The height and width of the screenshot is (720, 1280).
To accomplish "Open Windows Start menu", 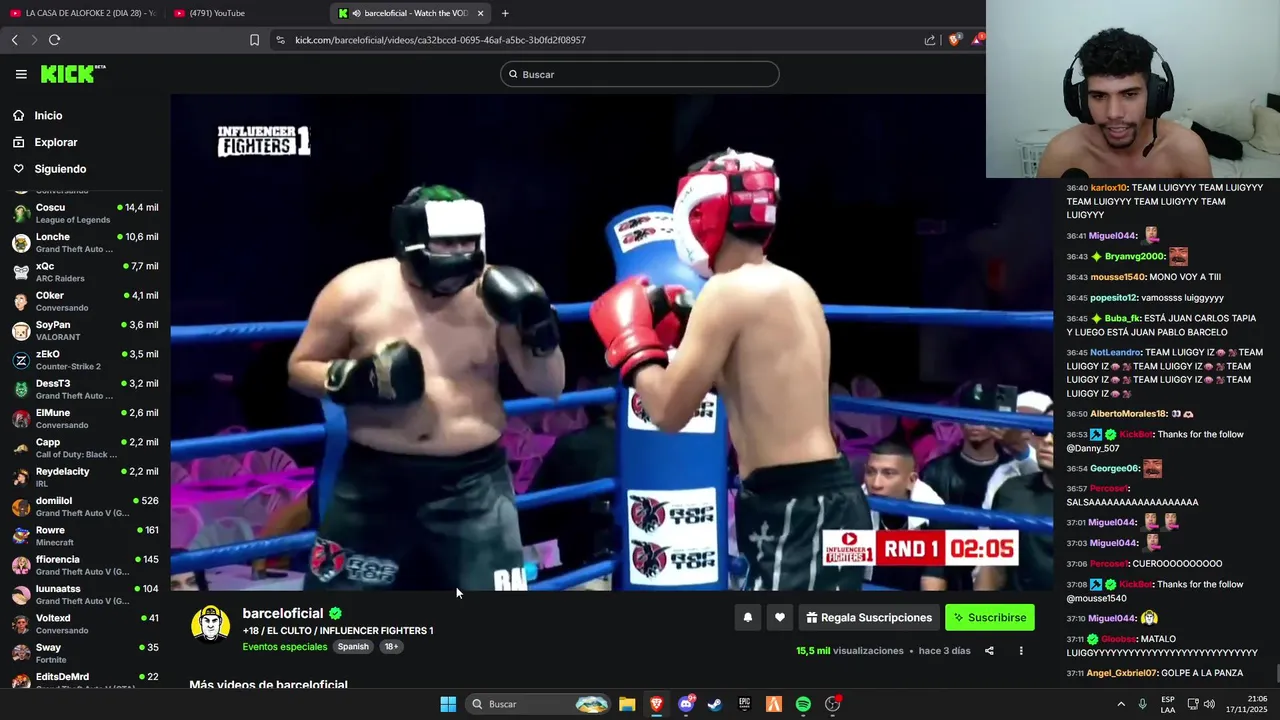I will [448, 704].
